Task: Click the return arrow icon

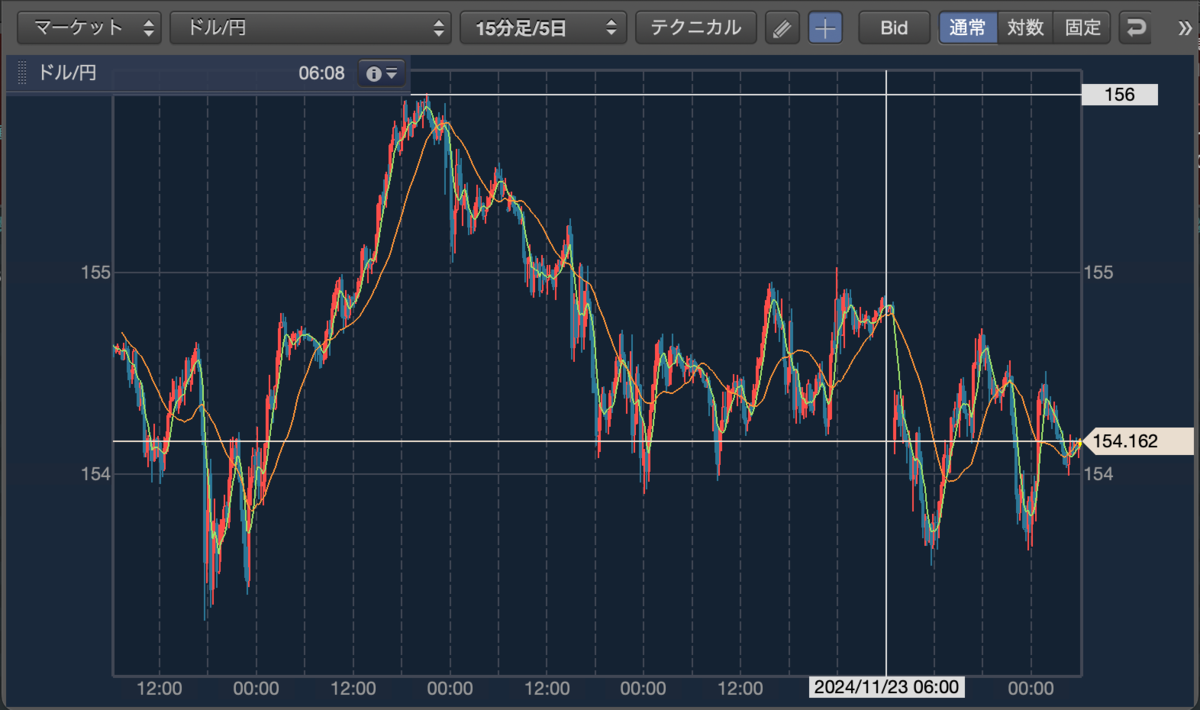Action: pyautogui.click(x=1135, y=28)
